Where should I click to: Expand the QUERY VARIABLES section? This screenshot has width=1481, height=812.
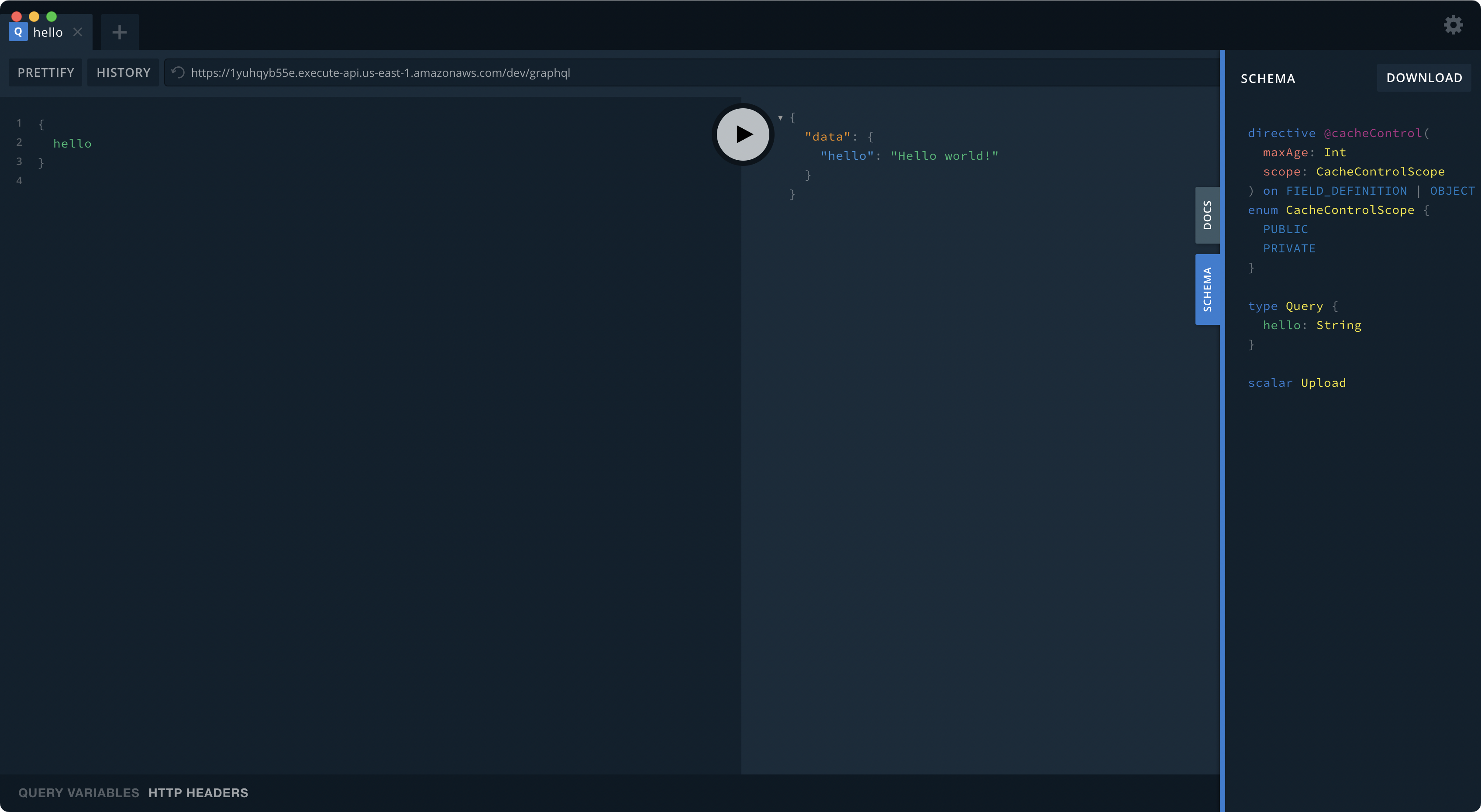(x=78, y=792)
